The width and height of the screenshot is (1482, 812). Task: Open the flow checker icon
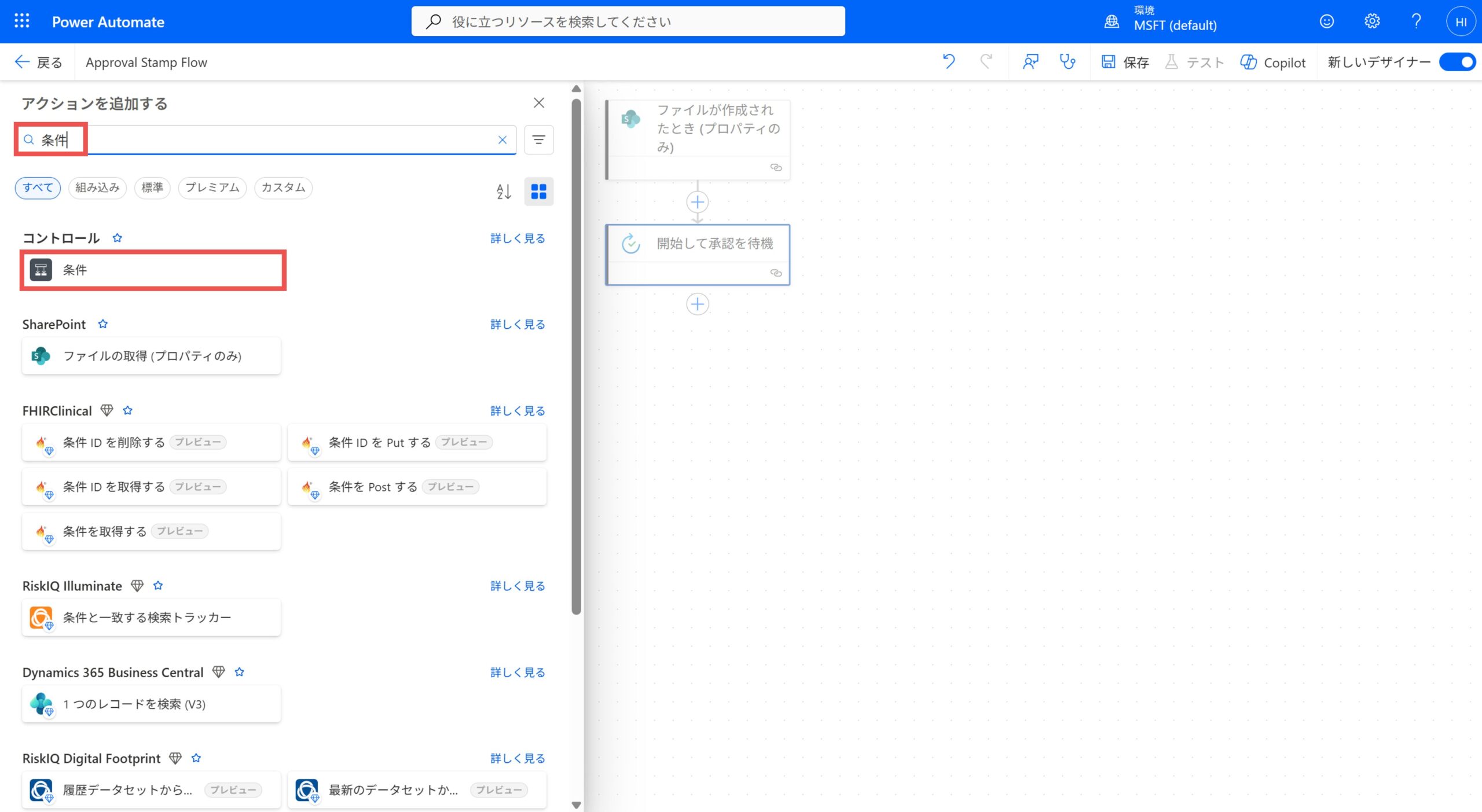pyautogui.click(x=1030, y=61)
